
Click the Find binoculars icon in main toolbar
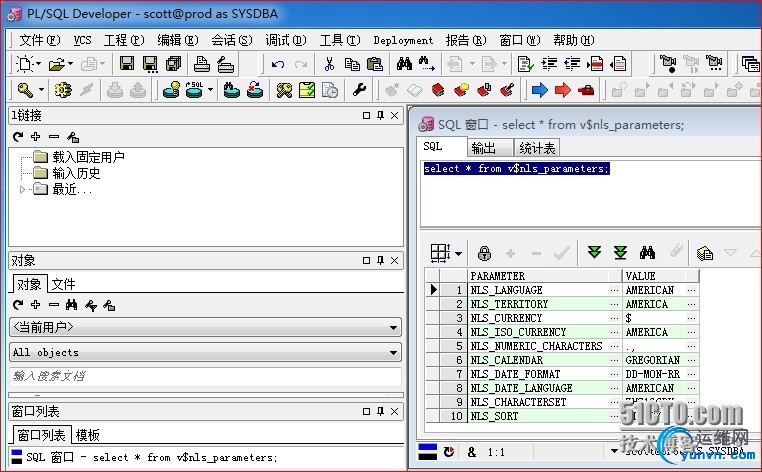pyautogui.click(x=404, y=64)
